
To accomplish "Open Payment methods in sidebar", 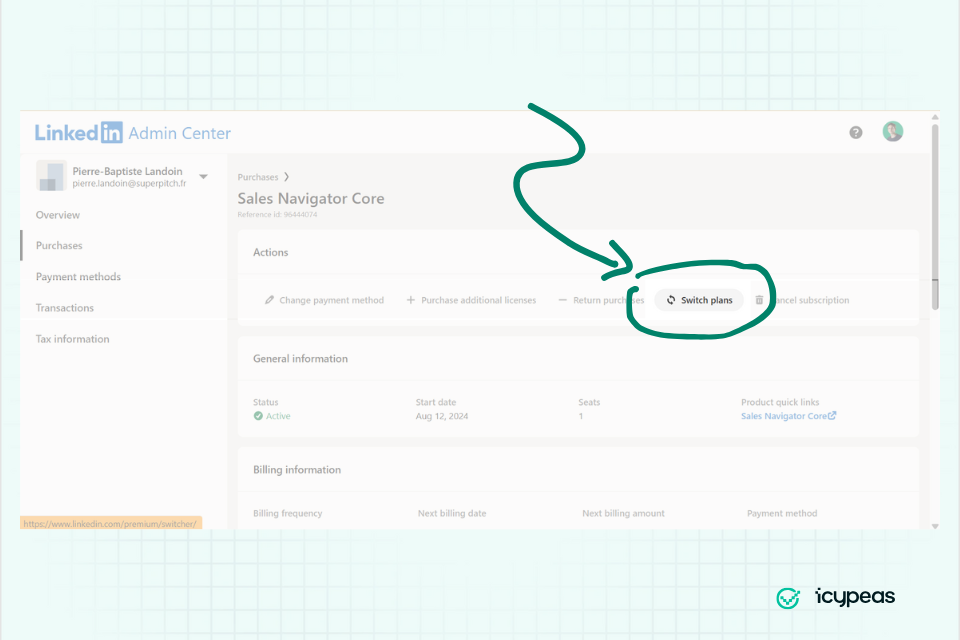I will click(78, 277).
